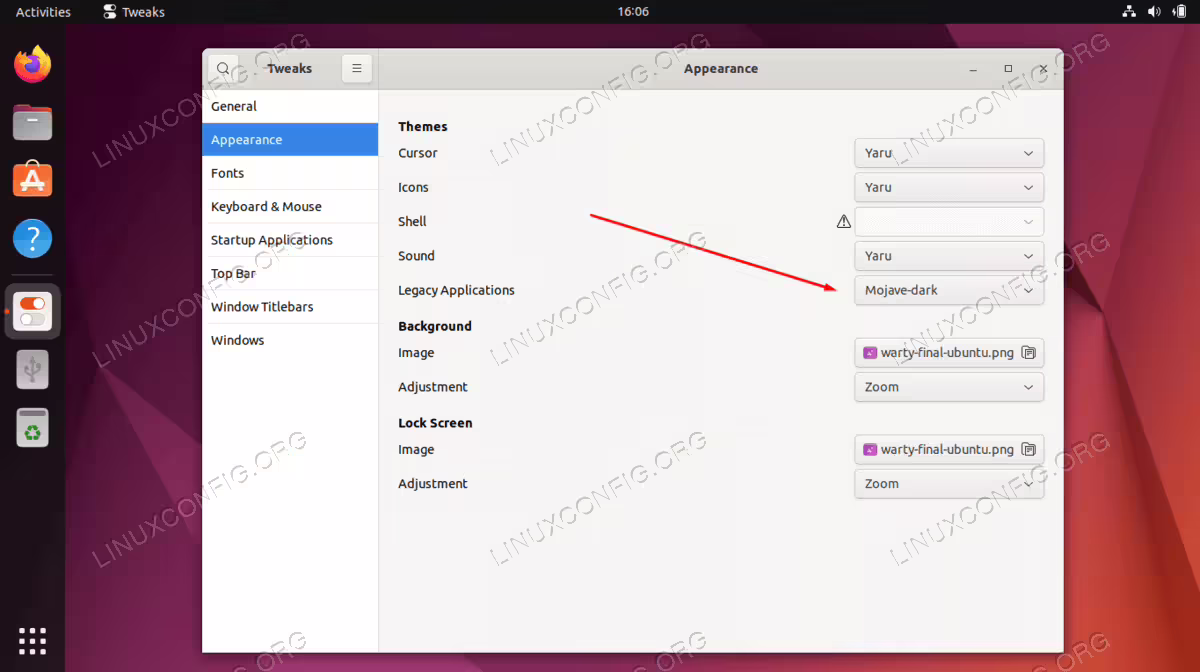Select Appearance in the sidebar
Viewport: 1200px width, 672px height.
(x=290, y=140)
